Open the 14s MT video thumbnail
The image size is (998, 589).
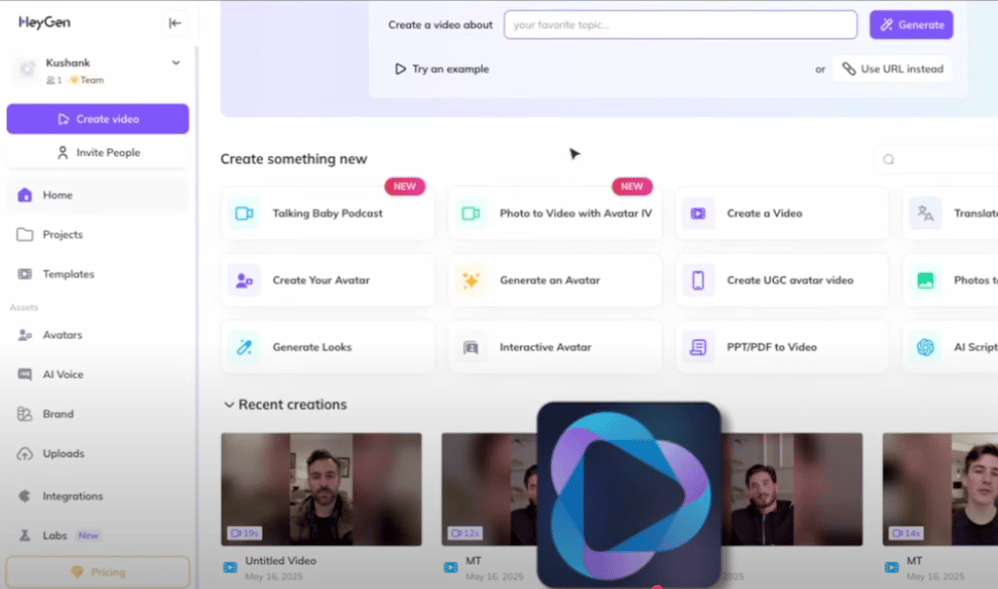[940, 489]
